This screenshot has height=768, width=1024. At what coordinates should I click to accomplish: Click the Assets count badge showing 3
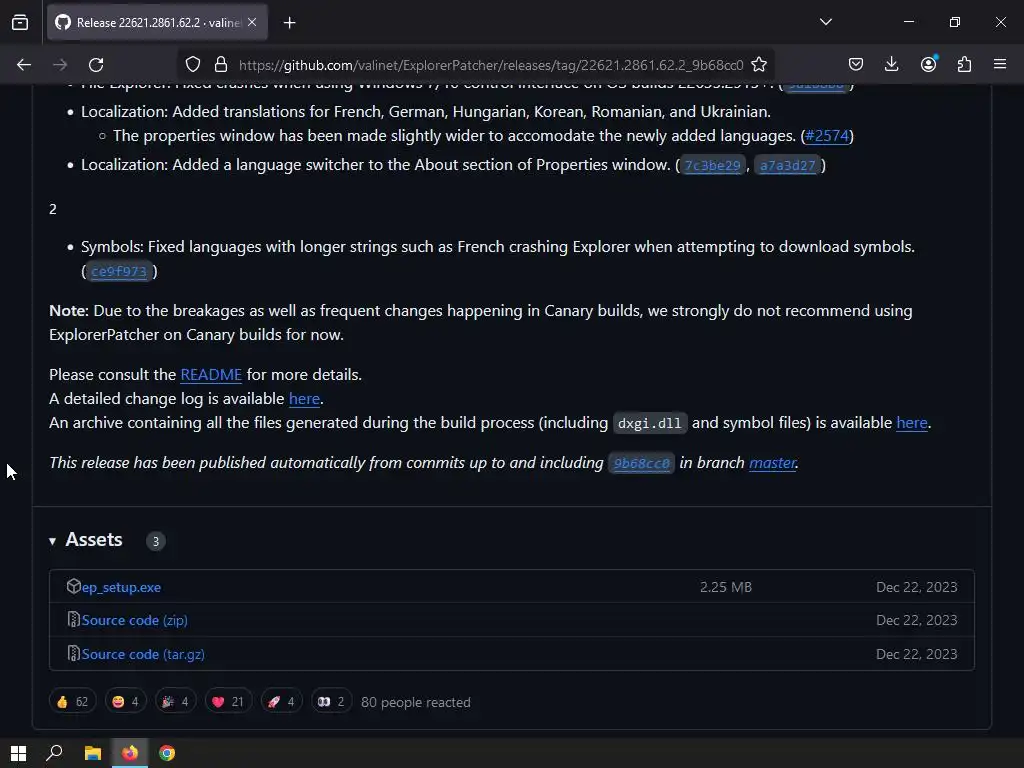click(x=155, y=541)
